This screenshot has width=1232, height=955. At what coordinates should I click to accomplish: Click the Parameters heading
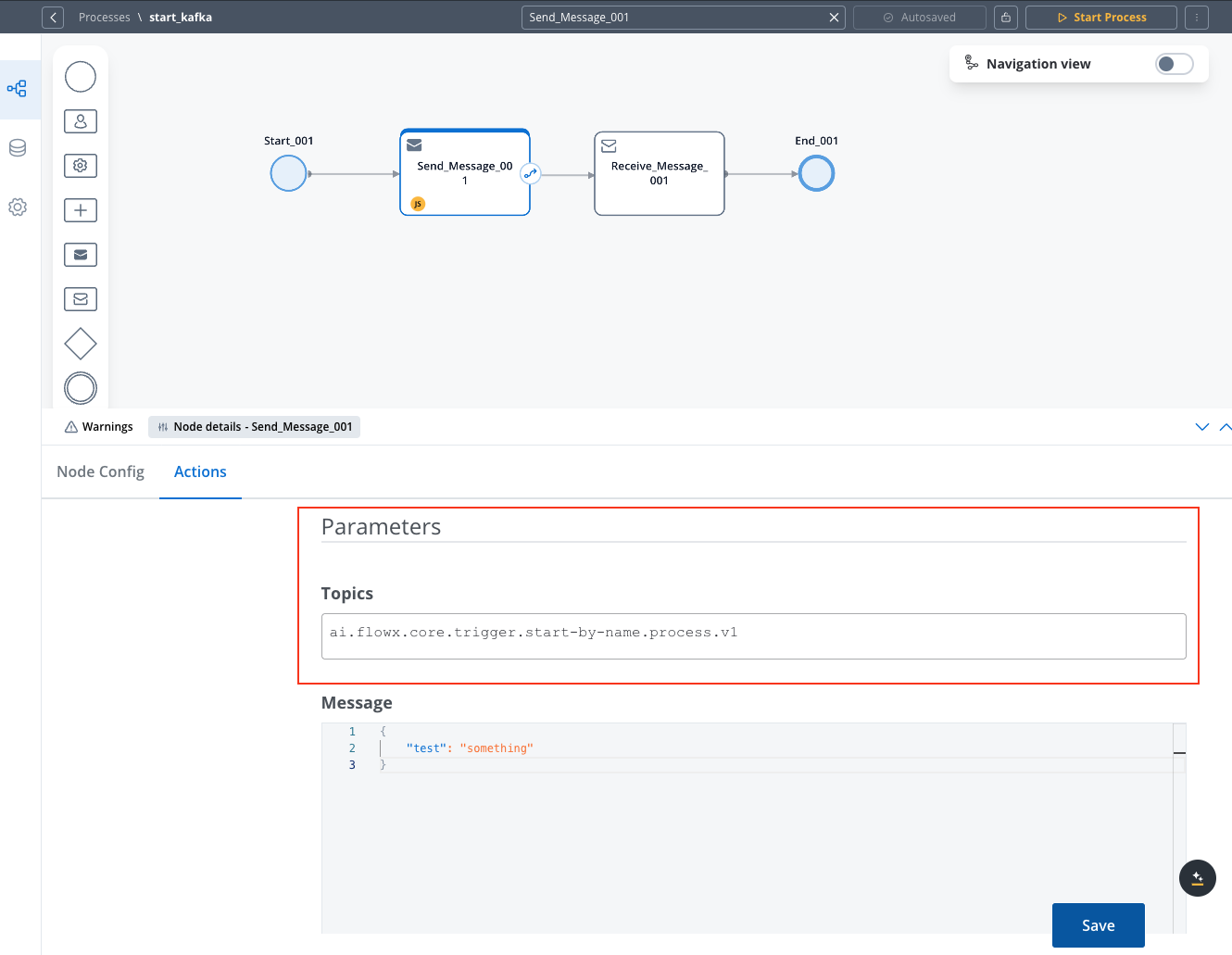pyautogui.click(x=381, y=527)
